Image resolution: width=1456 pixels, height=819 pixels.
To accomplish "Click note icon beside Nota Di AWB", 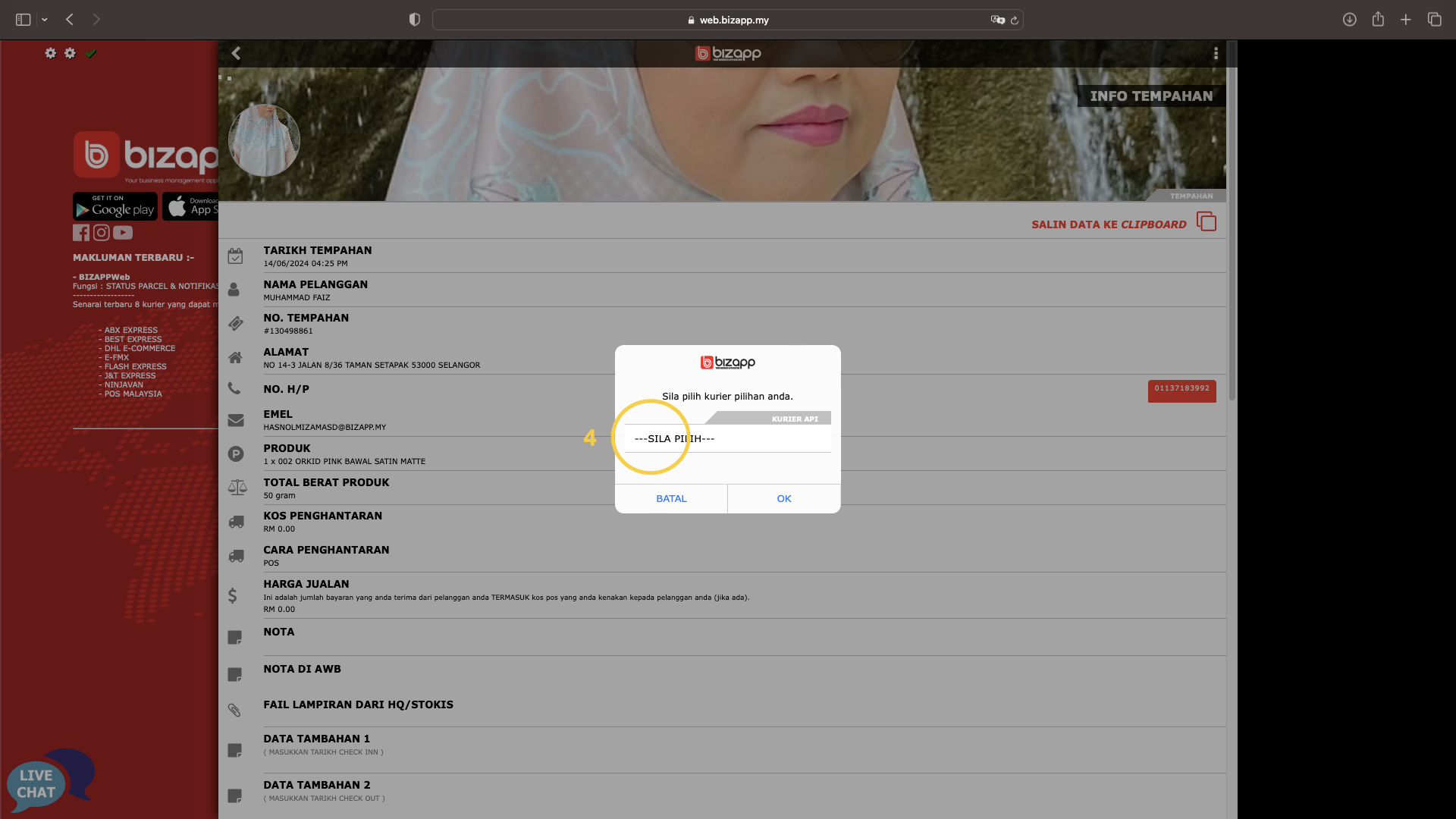I will (x=235, y=675).
